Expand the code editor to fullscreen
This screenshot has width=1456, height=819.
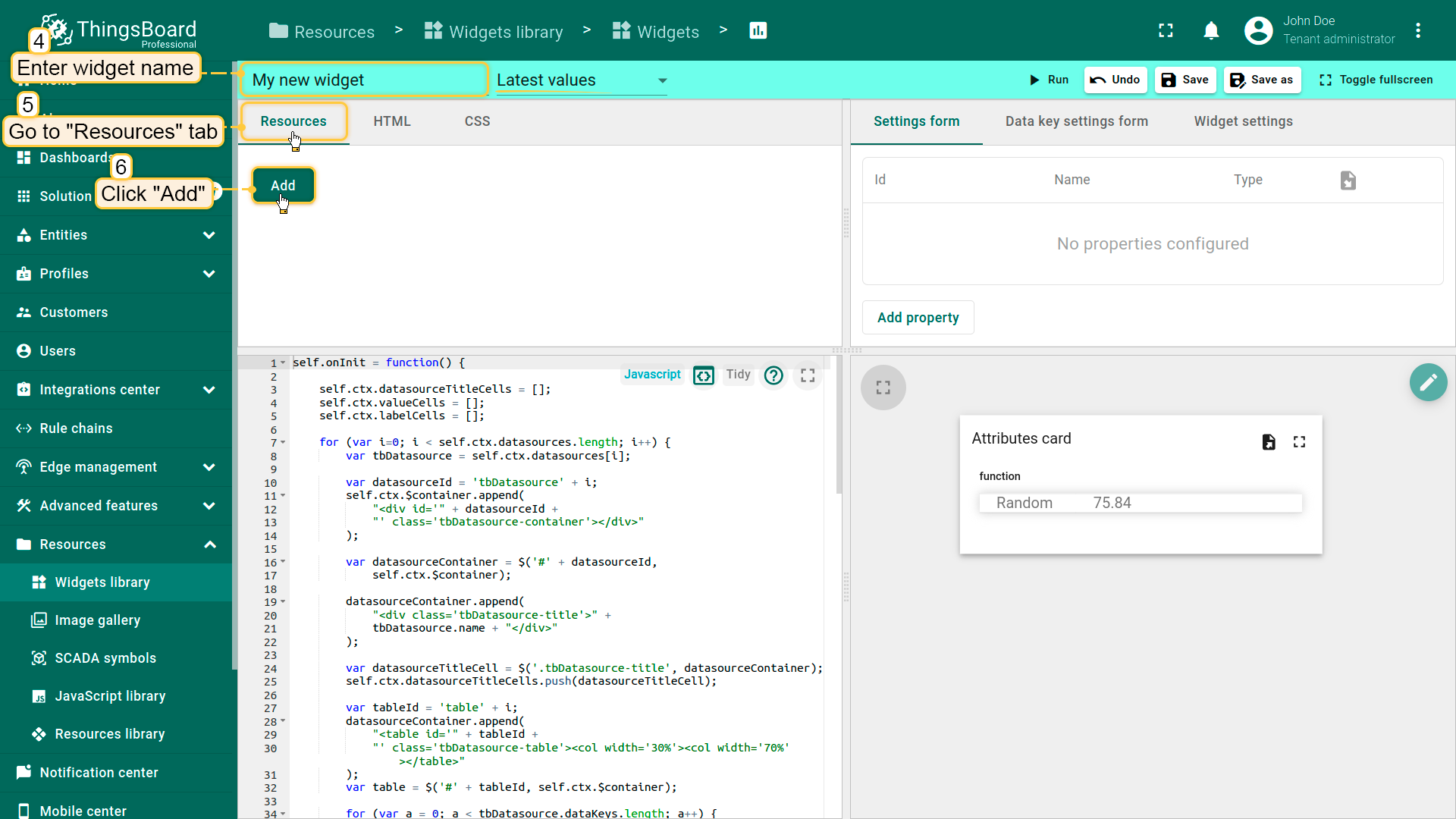[808, 375]
